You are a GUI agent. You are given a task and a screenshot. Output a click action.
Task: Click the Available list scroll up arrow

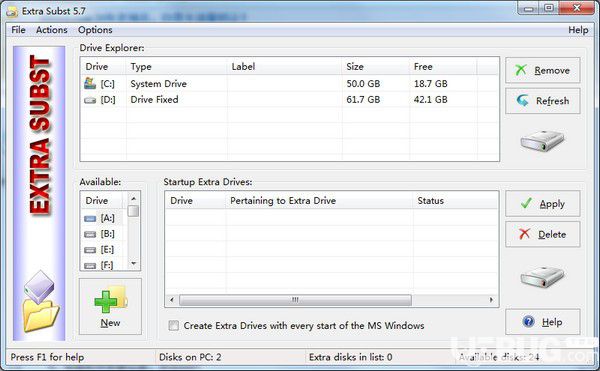[x=133, y=199]
